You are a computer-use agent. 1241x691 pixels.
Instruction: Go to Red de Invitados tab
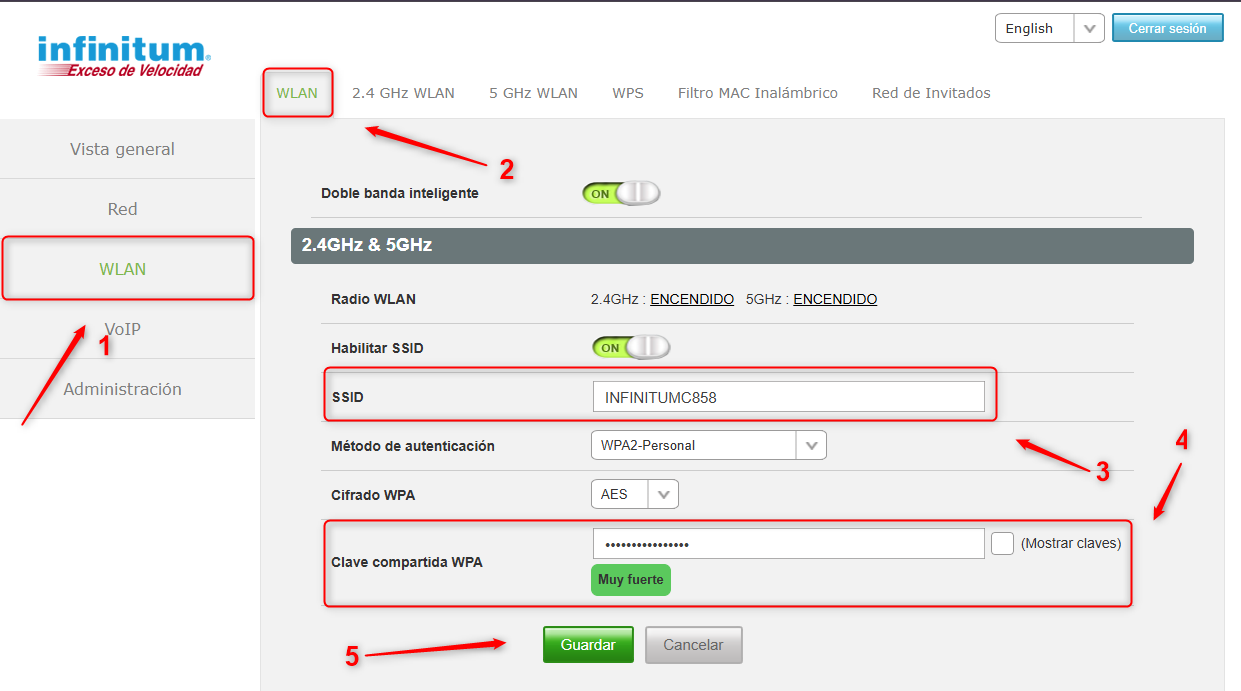(x=931, y=93)
